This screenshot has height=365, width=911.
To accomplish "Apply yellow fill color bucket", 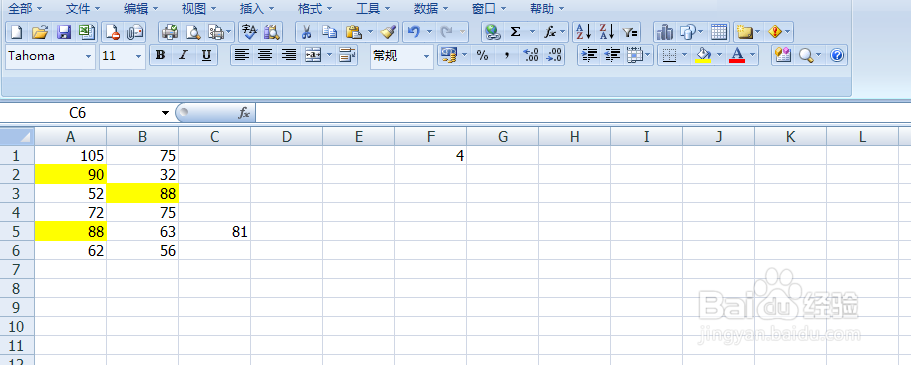I will 704,56.
